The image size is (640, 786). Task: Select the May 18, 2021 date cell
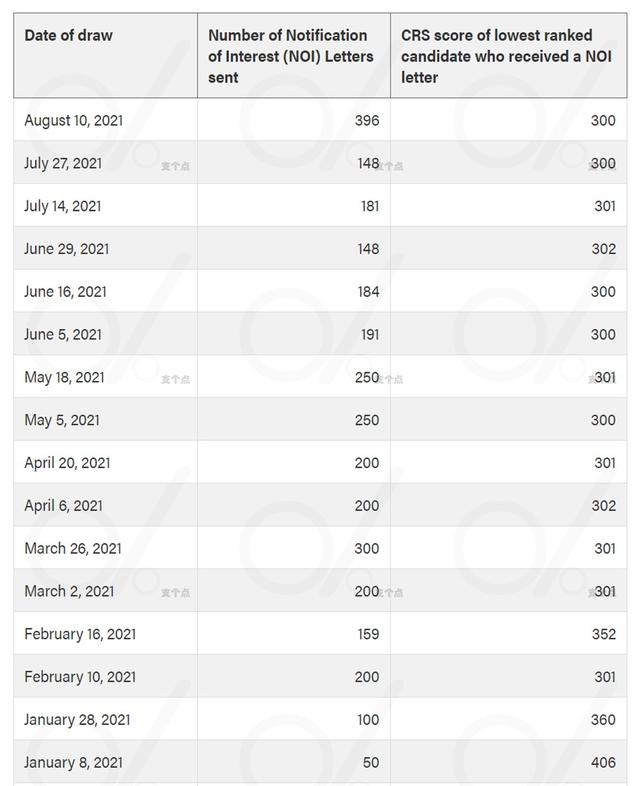pos(64,378)
